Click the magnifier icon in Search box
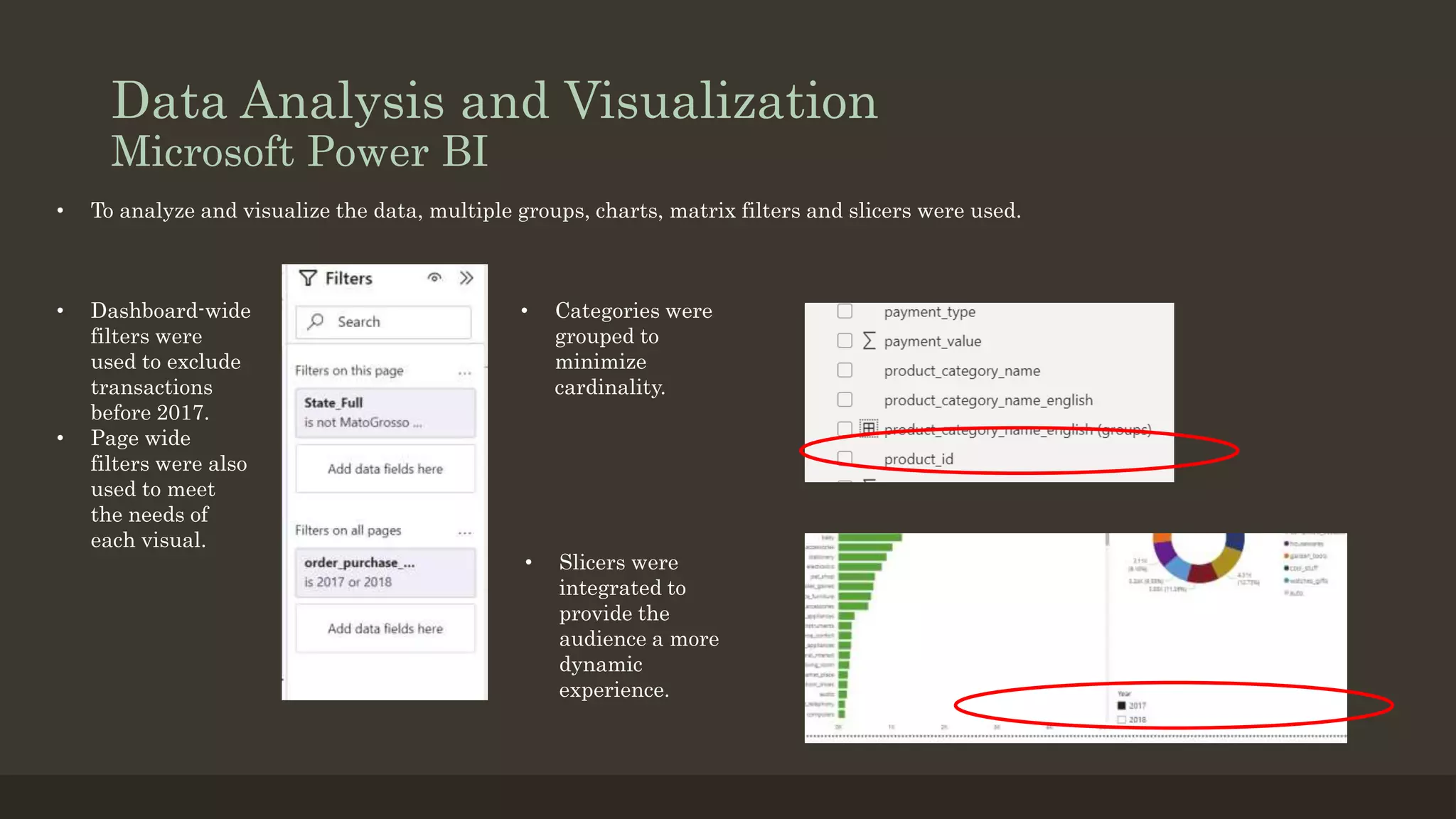Image resolution: width=1456 pixels, height=819 pixels. [316, 321]
